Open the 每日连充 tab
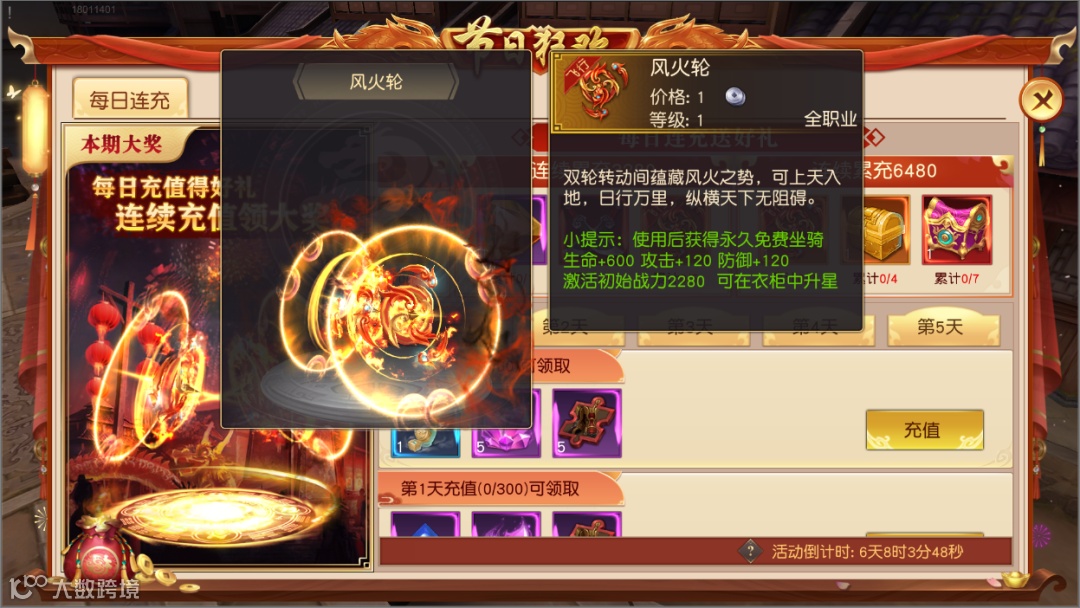Viewport: 1080px width, 608px height. pos(130,101)
